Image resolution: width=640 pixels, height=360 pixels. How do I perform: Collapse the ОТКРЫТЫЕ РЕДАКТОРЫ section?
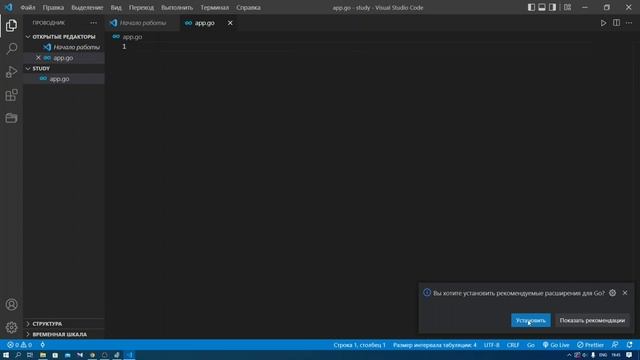click(64, 37)
